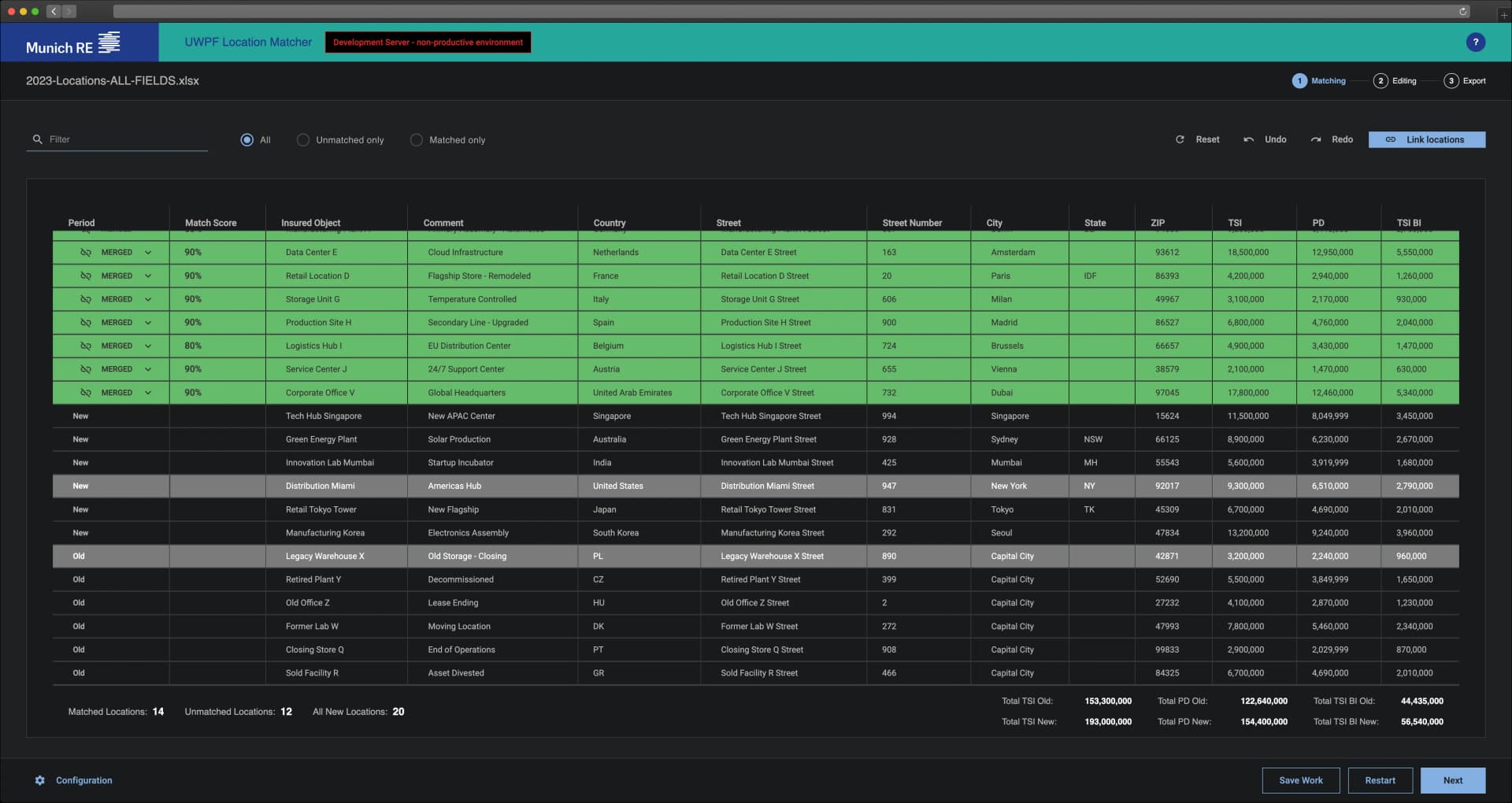1512x803 pixels.
Task: Unlink icon on Production Site H row
Action: [86, 322]
